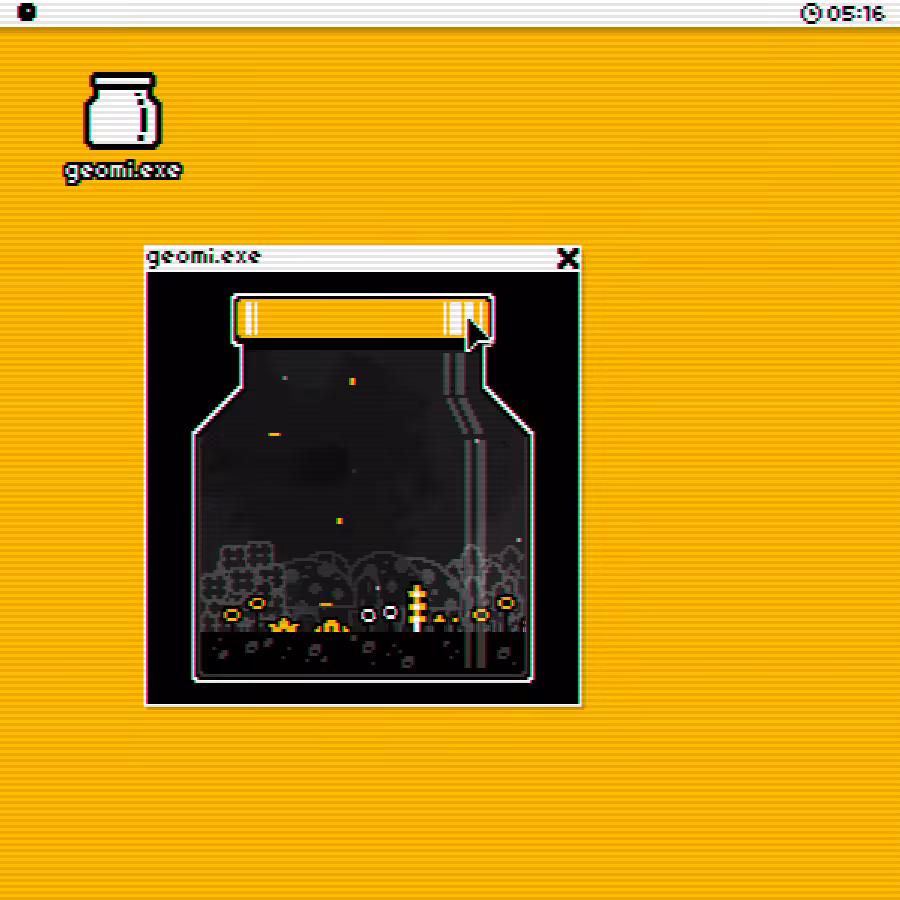The height and width of the screenshot is (900, 900).
Task: Click the yellow dome-shaped sprout beside the star
Action: click(x=332, y=626)
